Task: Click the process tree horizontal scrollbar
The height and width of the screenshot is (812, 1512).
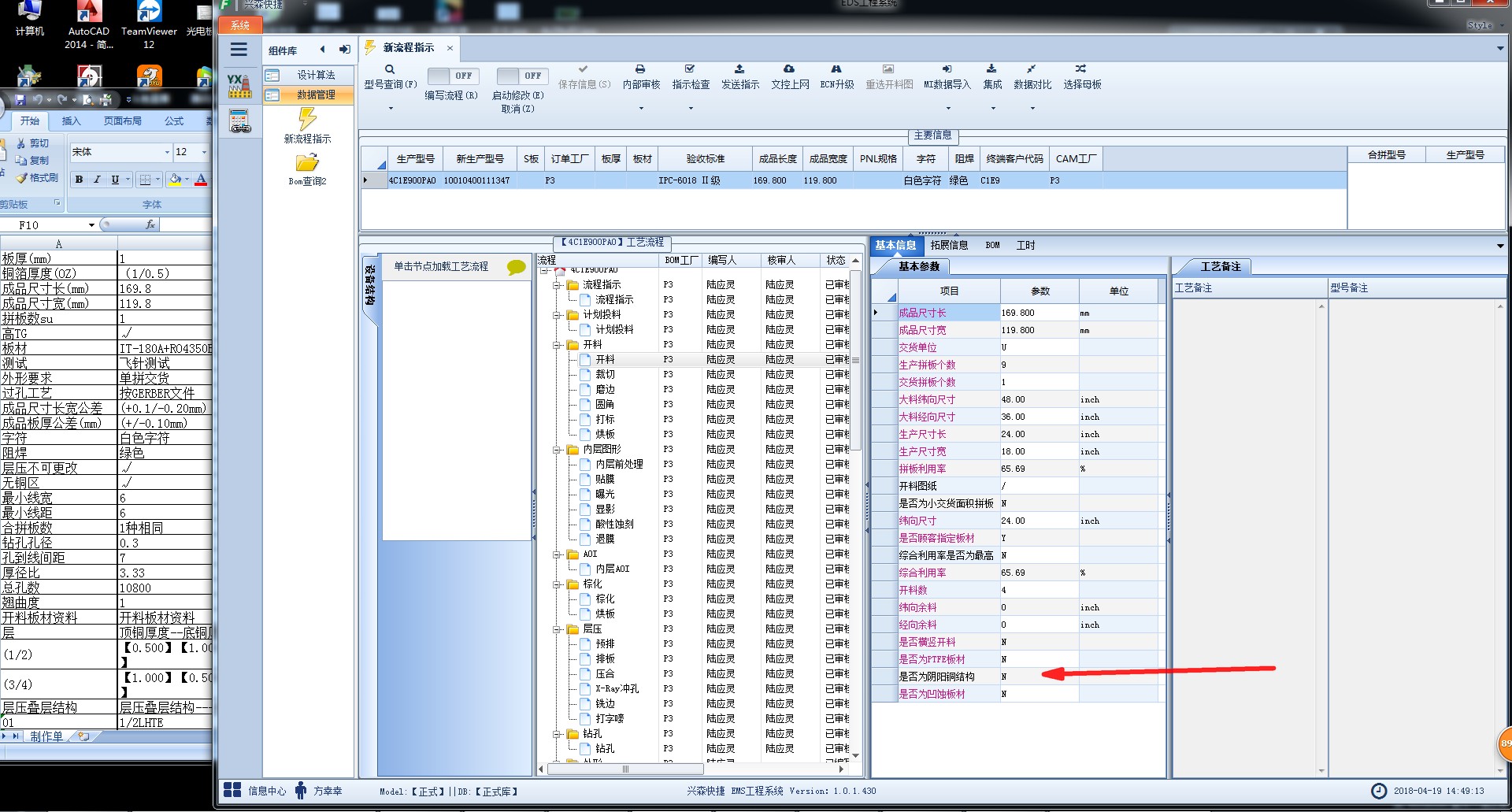Action: [624, 769]
